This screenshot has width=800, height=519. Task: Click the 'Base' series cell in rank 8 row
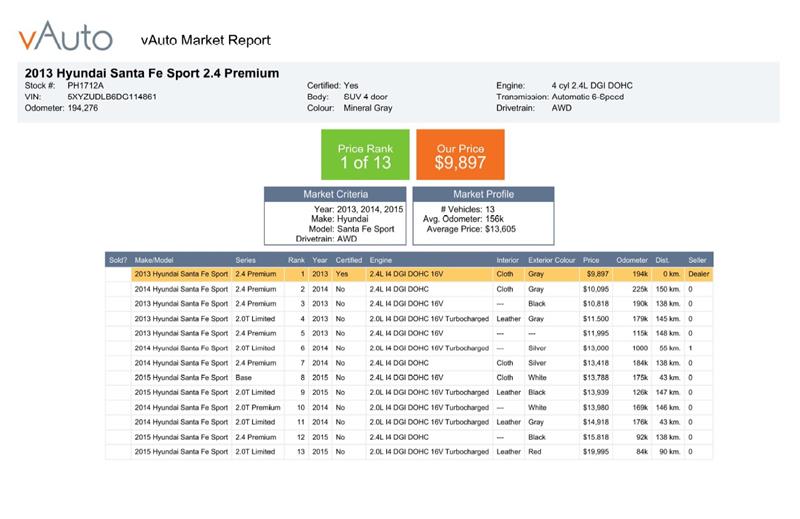[243, 377]
